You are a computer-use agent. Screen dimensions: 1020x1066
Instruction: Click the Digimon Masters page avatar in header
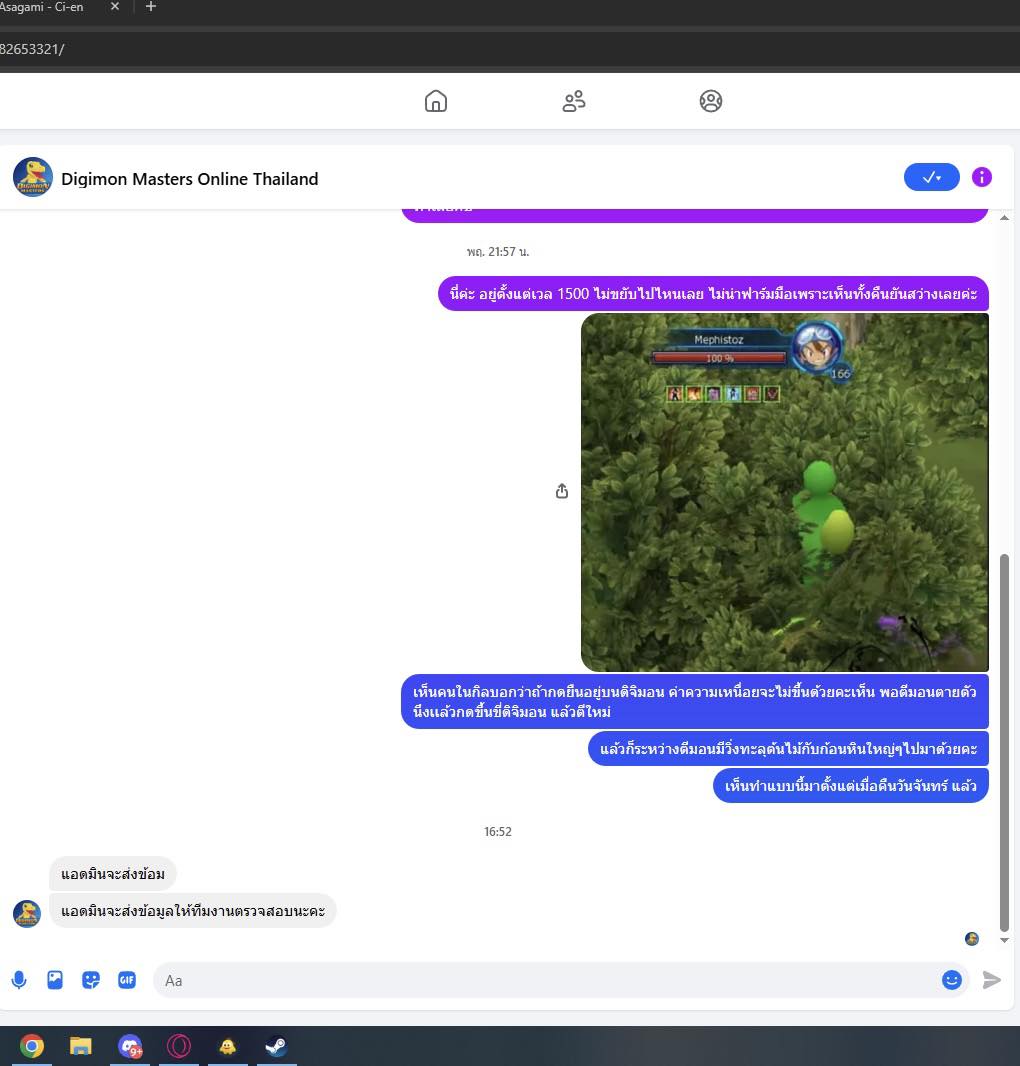[33, 178]
